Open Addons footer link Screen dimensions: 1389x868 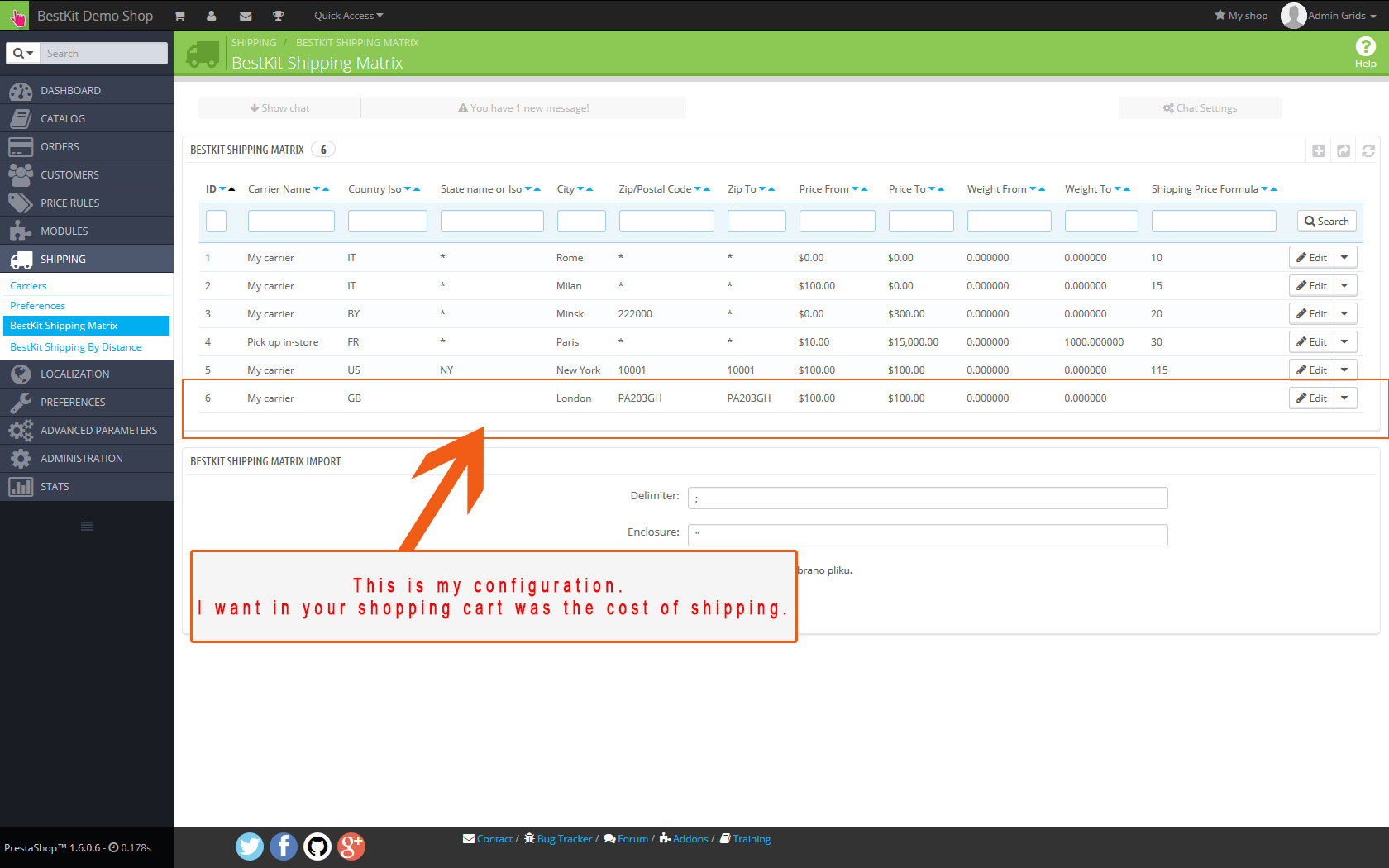(684, 839)
